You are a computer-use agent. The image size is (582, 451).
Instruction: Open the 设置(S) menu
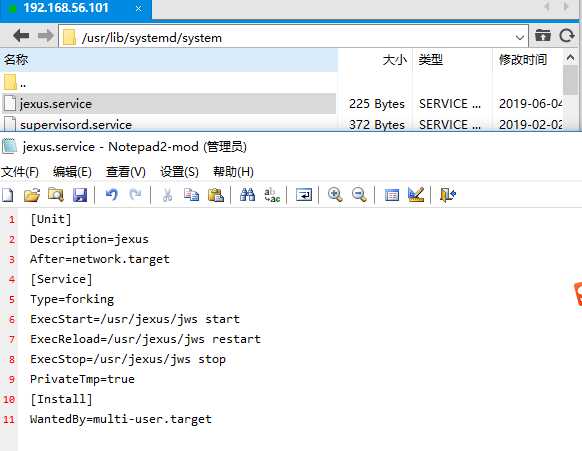(x=179, y=172)
